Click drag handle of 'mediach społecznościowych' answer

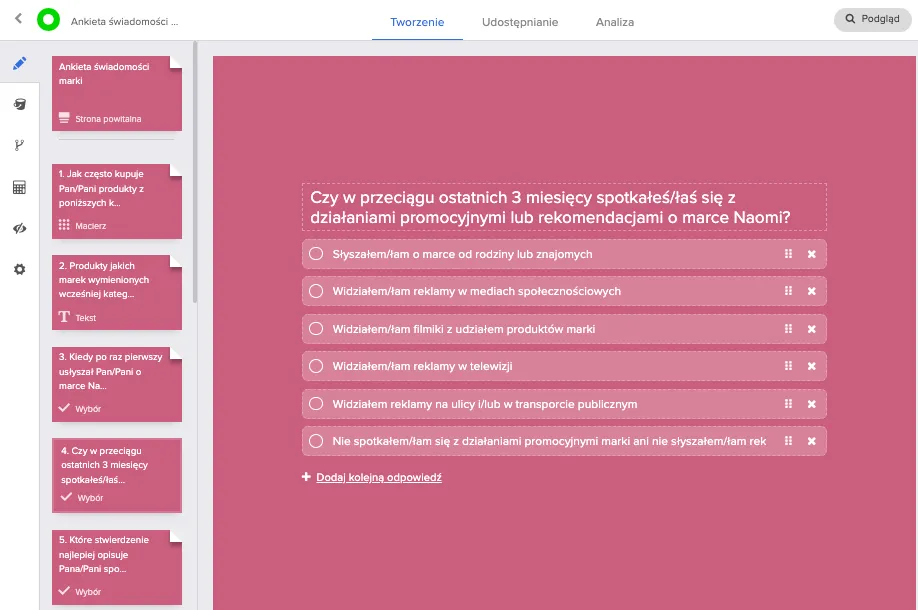[788, 290]
